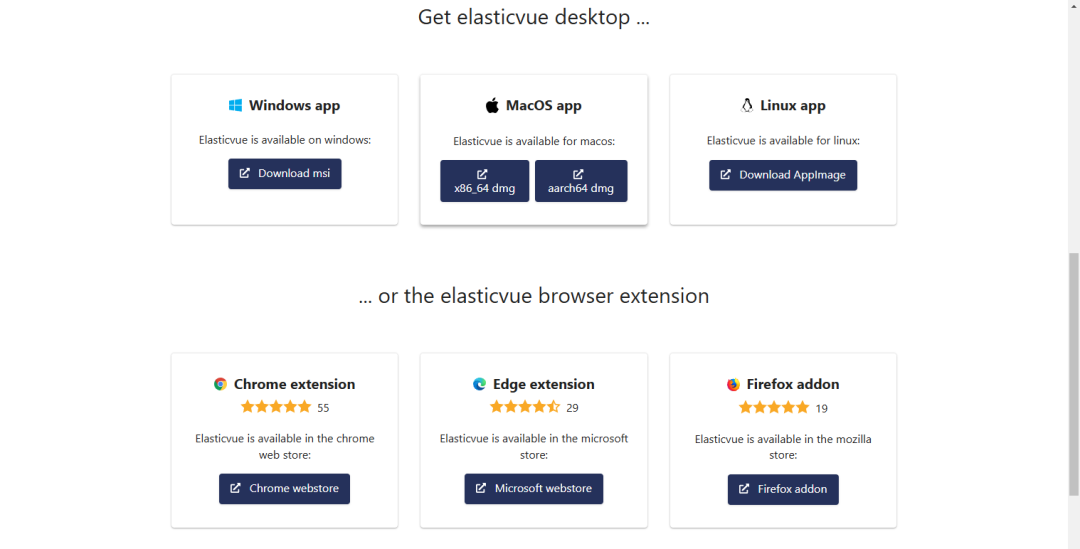Download the Linux AppImage
The height and width of the screenshot is (549, 1080).
tap(783, 175)
